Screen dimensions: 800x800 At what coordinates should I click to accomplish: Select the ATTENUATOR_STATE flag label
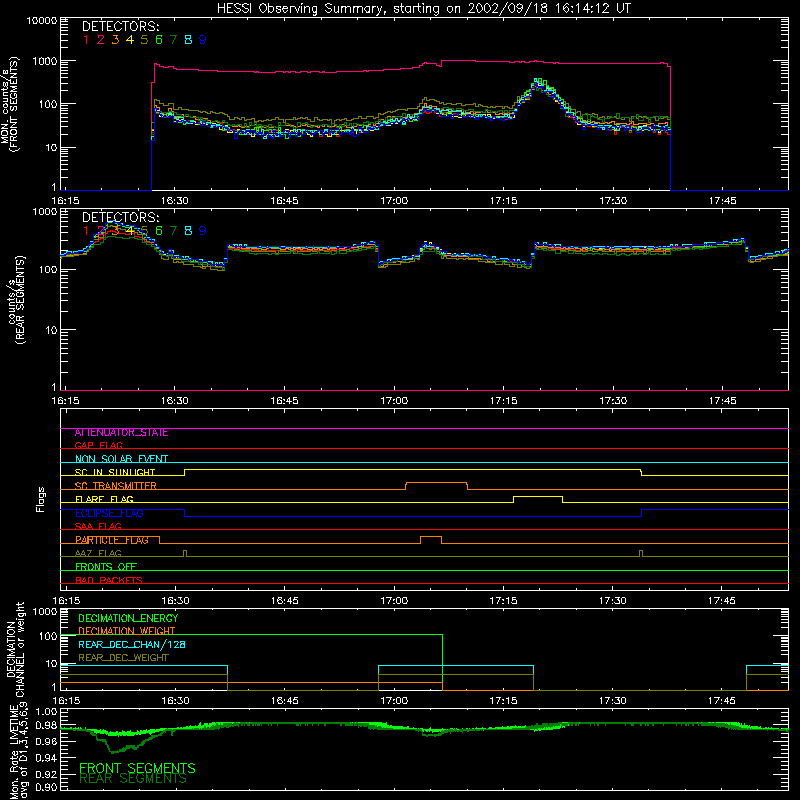coord(121,433)
